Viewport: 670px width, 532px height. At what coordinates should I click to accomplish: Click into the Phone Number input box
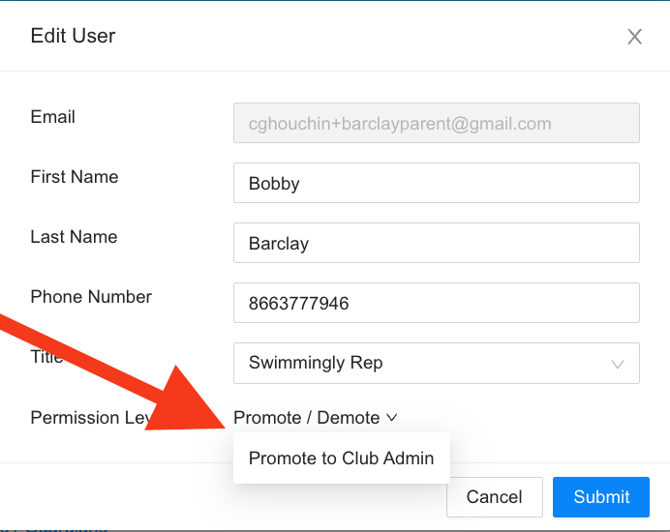(x=436, y=303)
